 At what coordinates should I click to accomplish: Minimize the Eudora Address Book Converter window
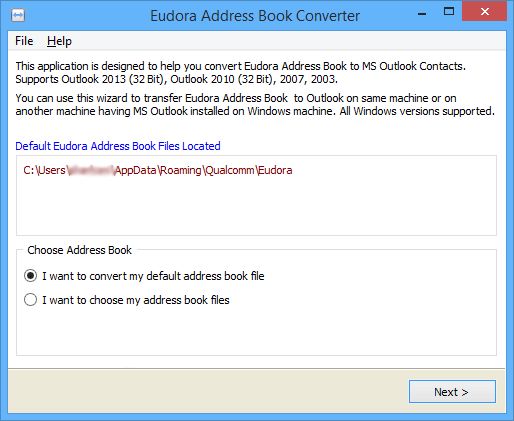(x=422, y=13)
